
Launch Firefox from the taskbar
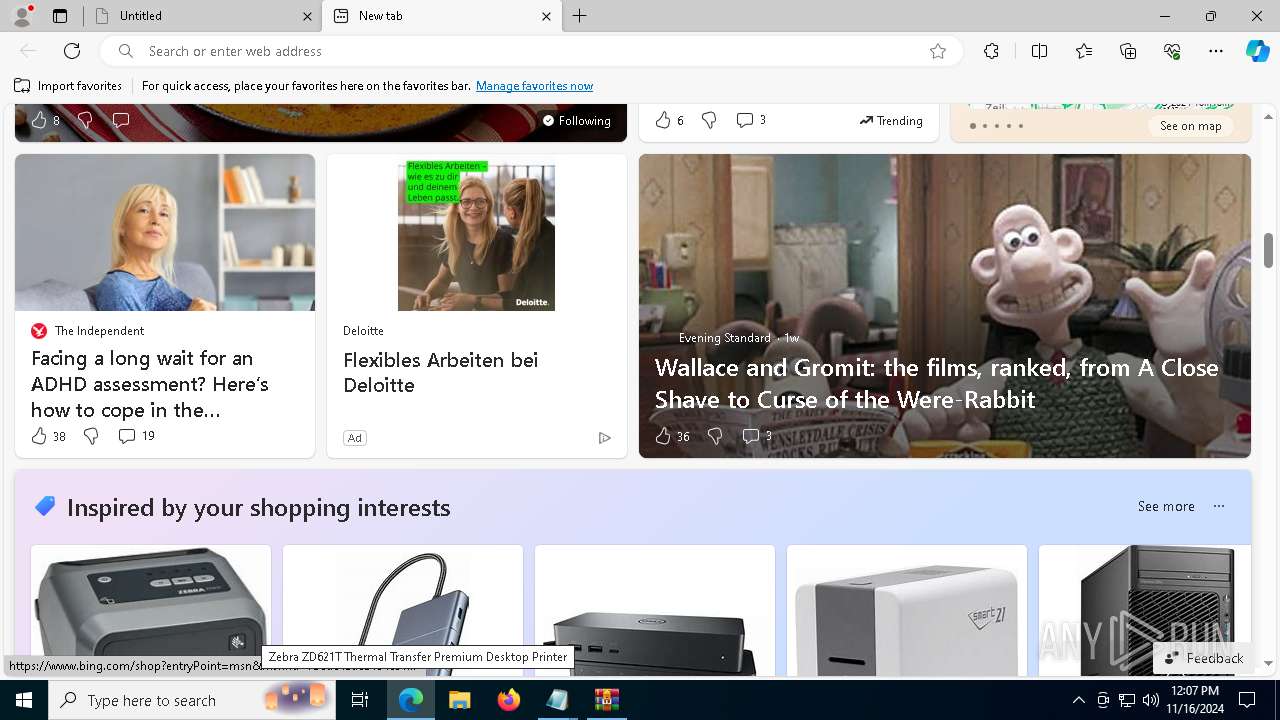tap(508, 700)
